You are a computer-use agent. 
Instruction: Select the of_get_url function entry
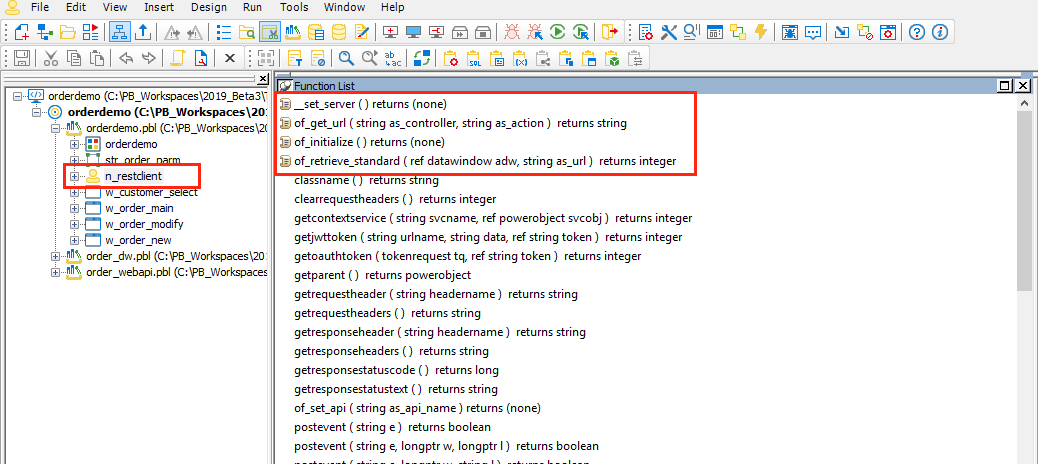coord(460,123)
